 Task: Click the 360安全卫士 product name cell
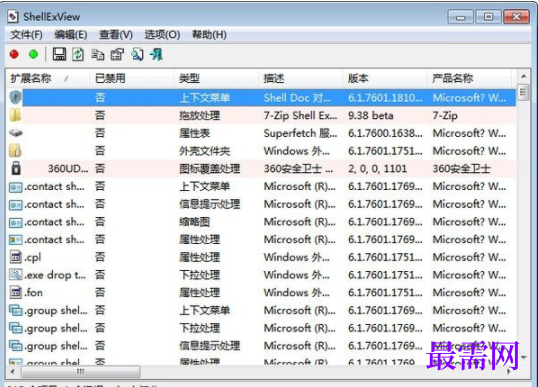click(x=461, y=168)
